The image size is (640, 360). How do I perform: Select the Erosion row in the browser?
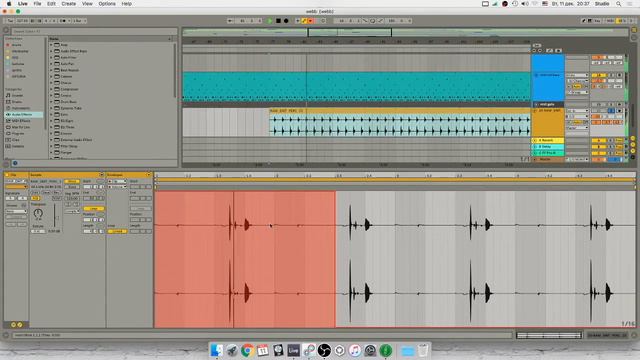pyautogui.click(x=111, y=133)
